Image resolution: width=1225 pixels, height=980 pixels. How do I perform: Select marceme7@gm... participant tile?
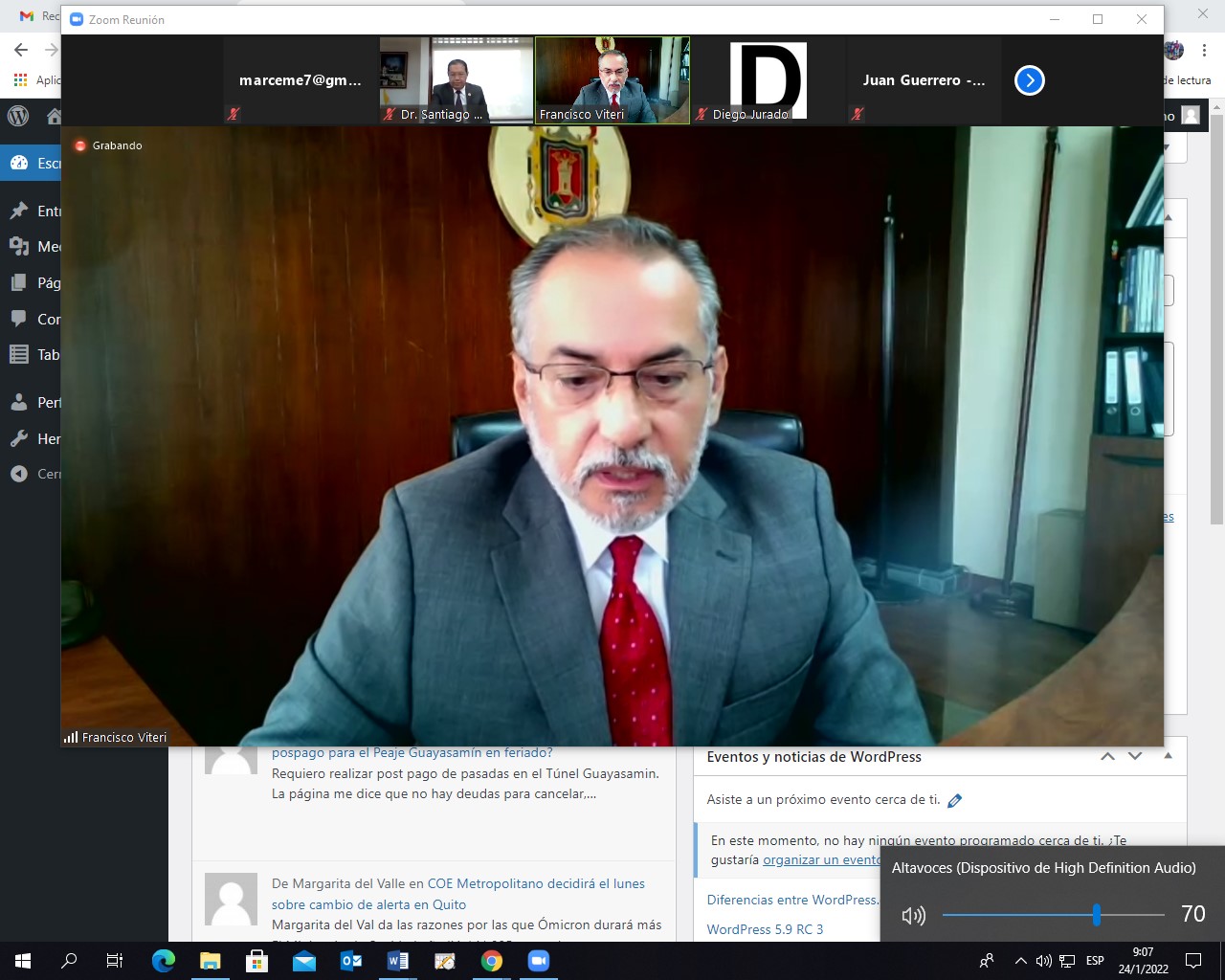tap(301, 80)
